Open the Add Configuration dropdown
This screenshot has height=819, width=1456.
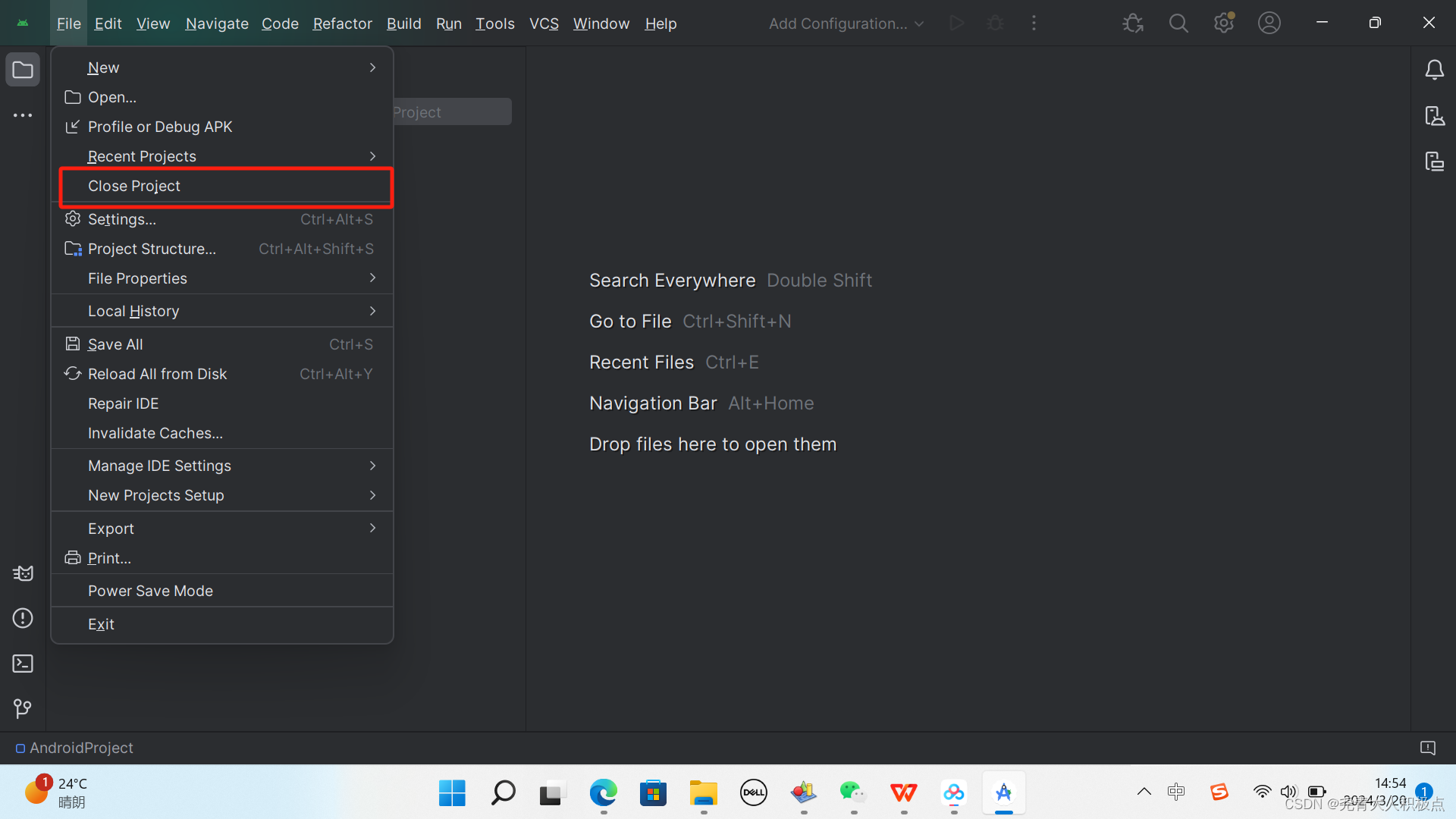[x=846, y=24]
